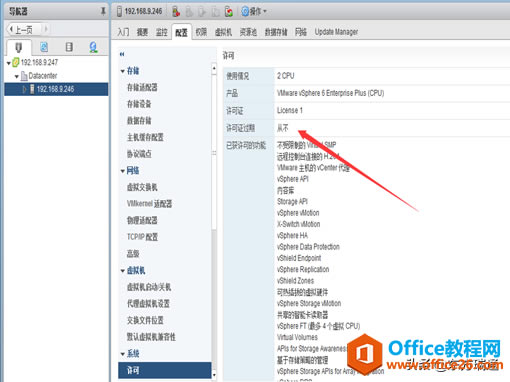Viewport: 510px width, 382px height.
Task: Click the navigator pin icon
Action: [x=103, y=12]
